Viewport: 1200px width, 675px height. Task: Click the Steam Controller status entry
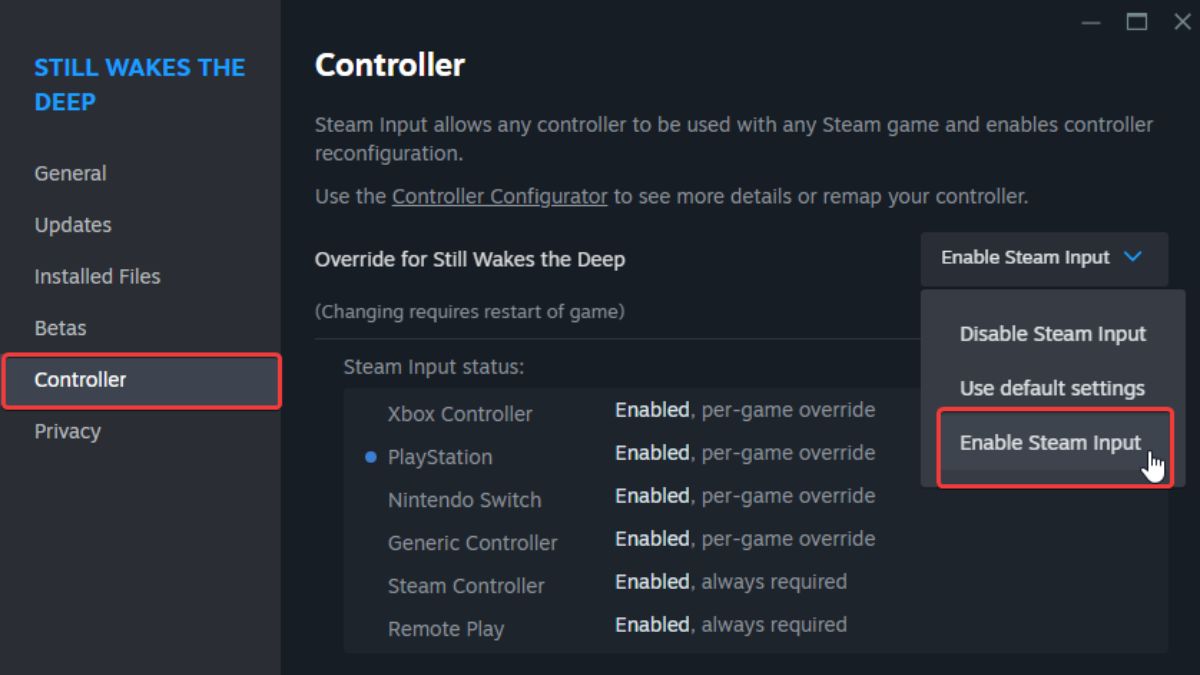(x=630, y=584)
